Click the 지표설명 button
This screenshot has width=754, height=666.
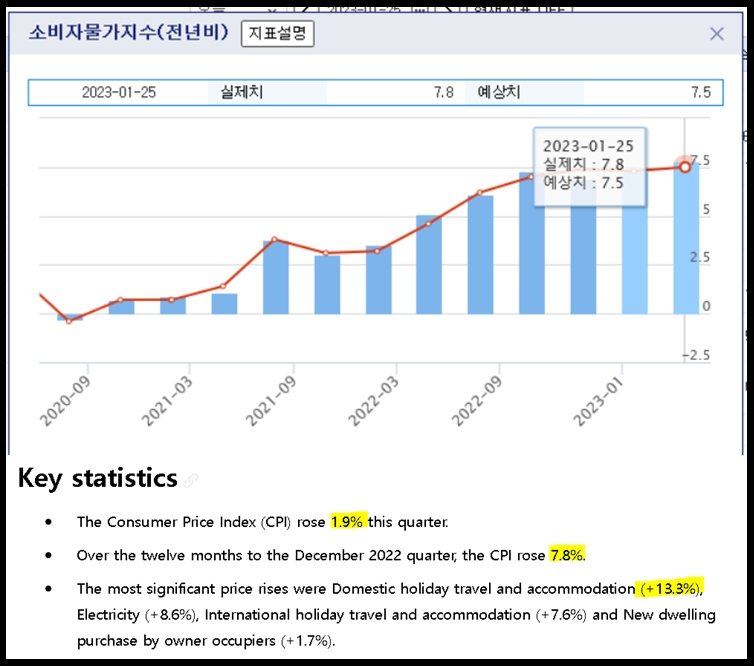(x=278, y=33)
